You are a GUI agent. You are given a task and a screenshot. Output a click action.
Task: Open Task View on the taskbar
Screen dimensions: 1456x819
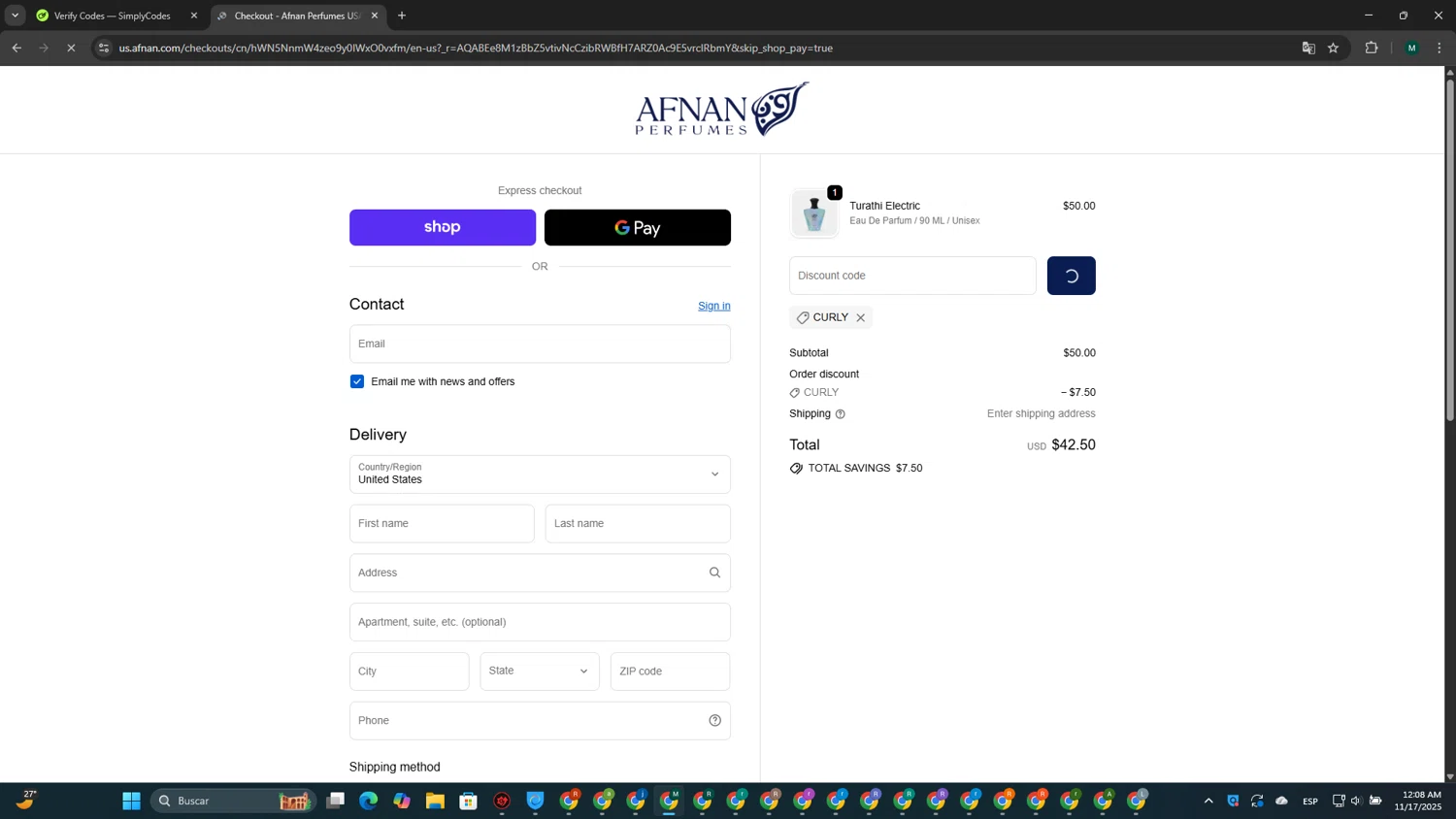[335, 801]
